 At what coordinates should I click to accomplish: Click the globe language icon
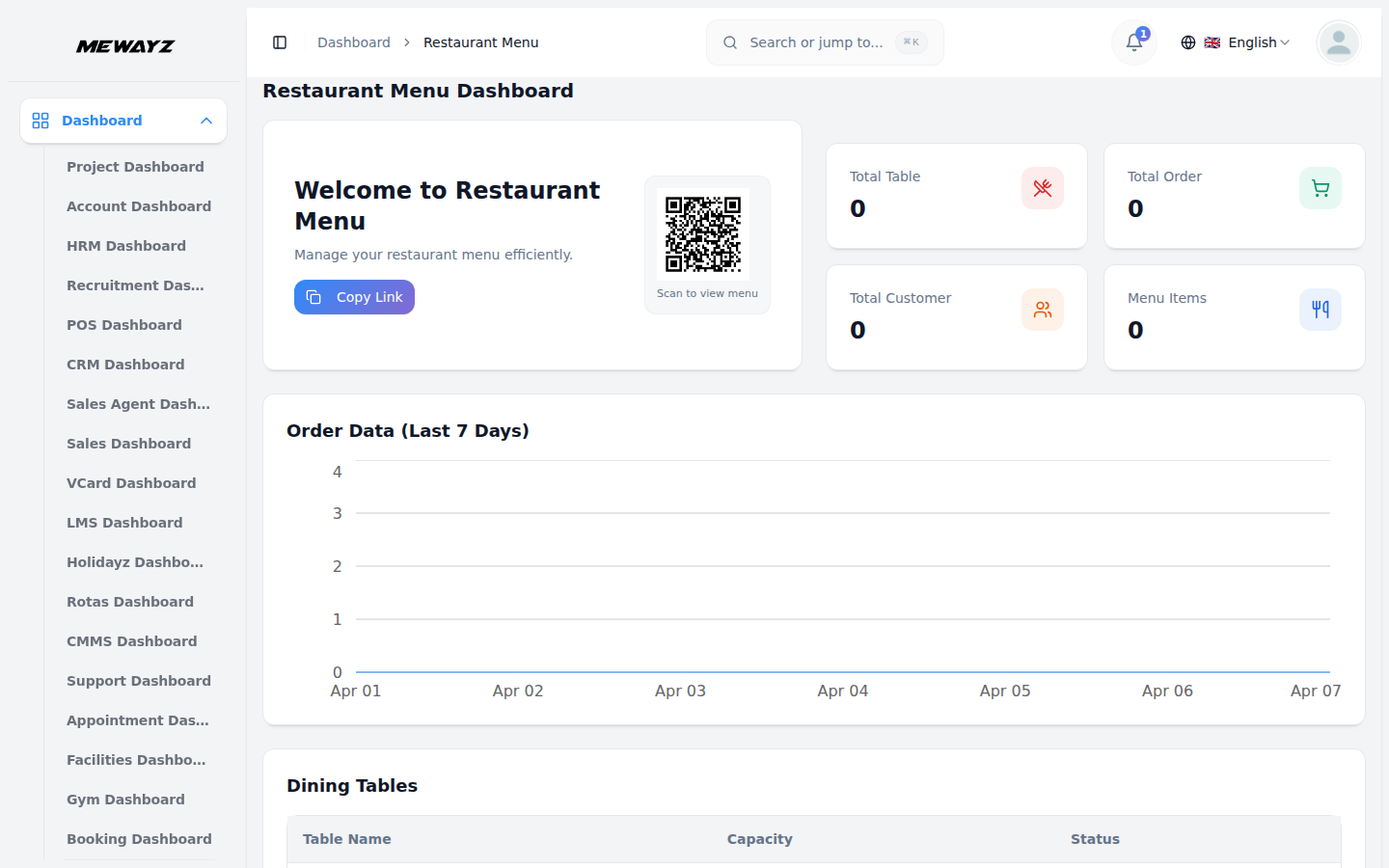(x=1188, y=42)
